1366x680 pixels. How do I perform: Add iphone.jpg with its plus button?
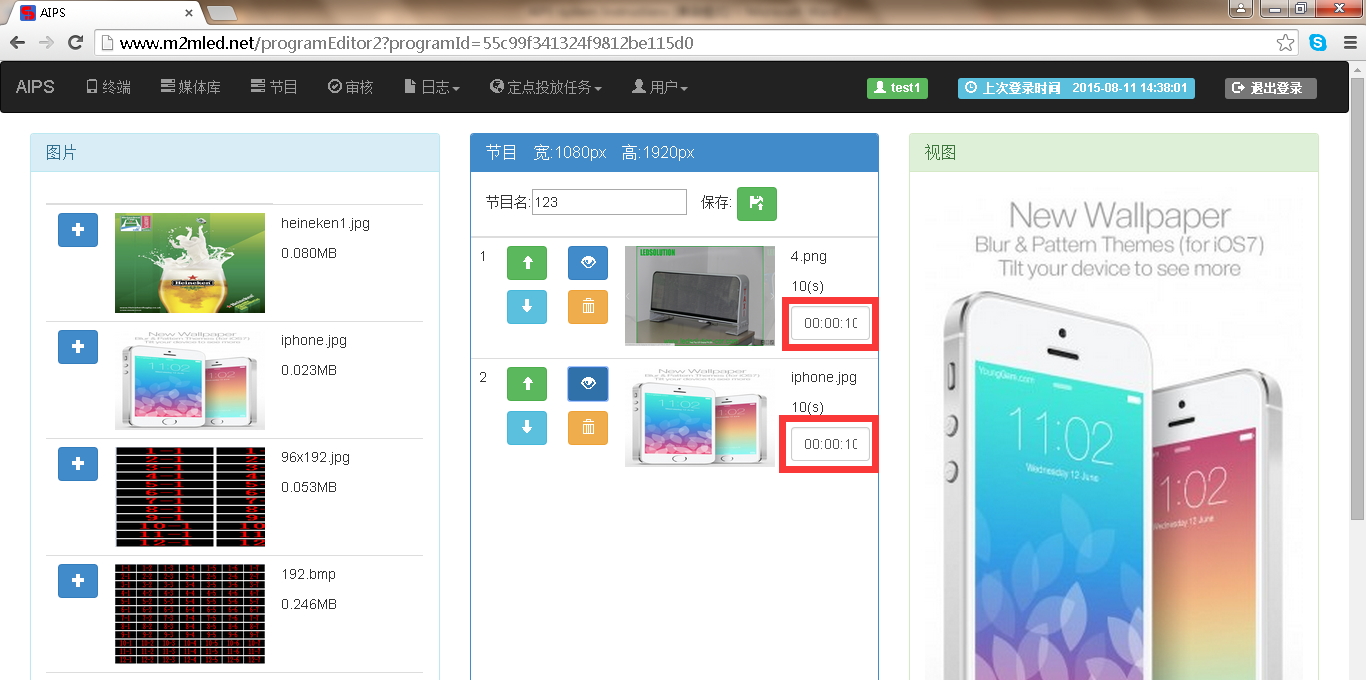click(78, 347)
